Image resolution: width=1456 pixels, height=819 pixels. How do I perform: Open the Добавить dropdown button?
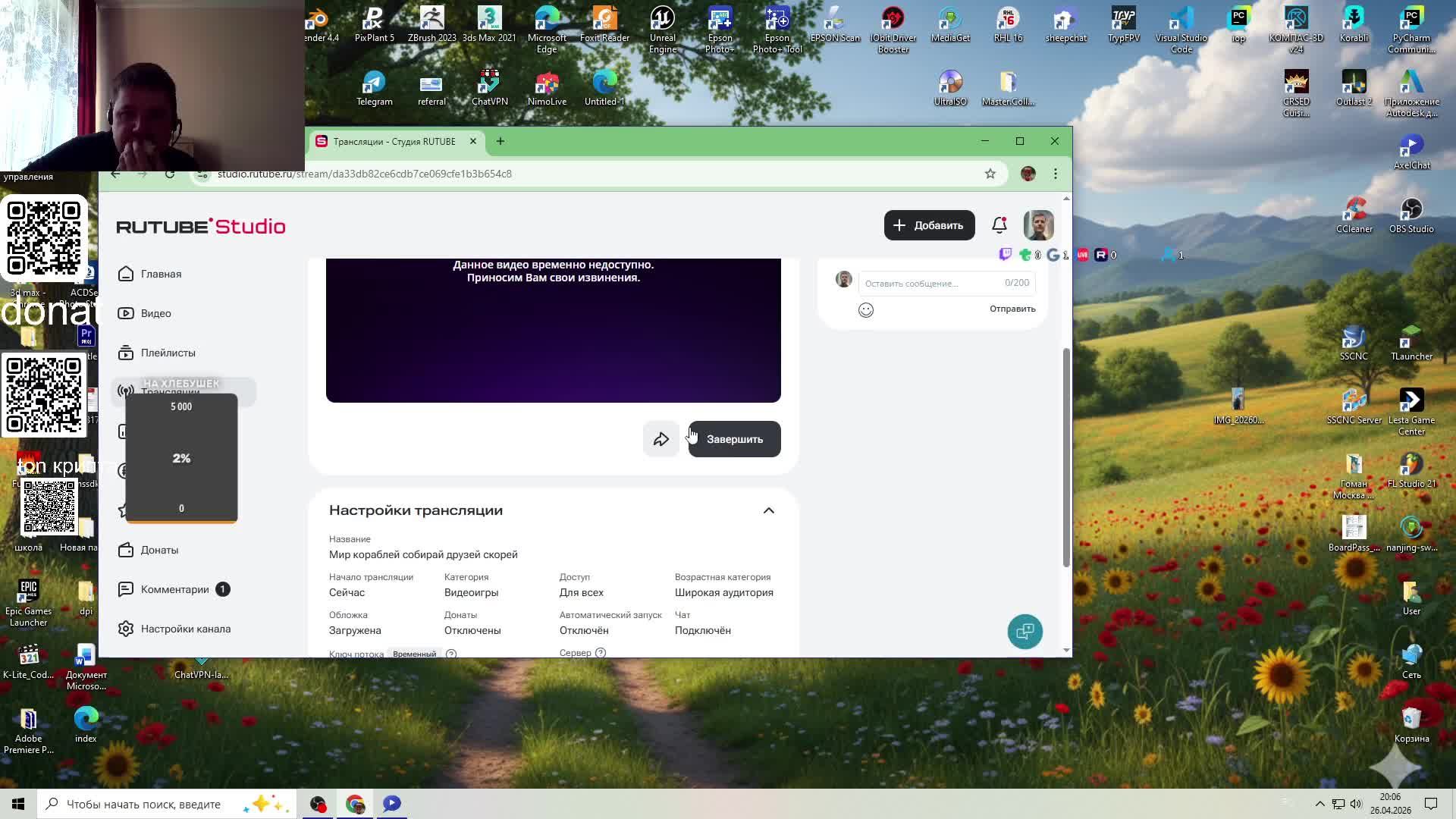pos(929,225)
